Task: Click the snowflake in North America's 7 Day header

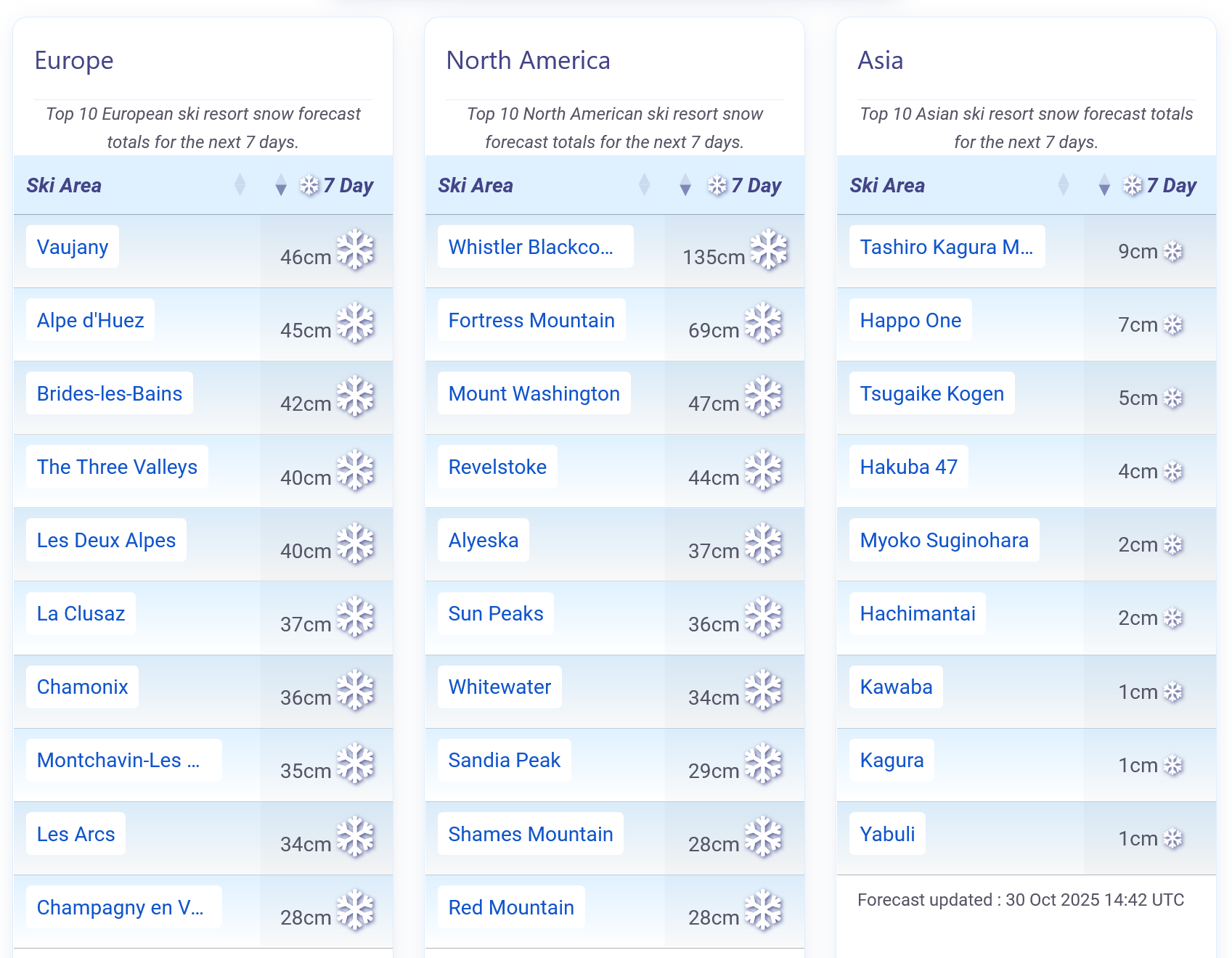Action: pyautogui.click(x=718, y=186)
